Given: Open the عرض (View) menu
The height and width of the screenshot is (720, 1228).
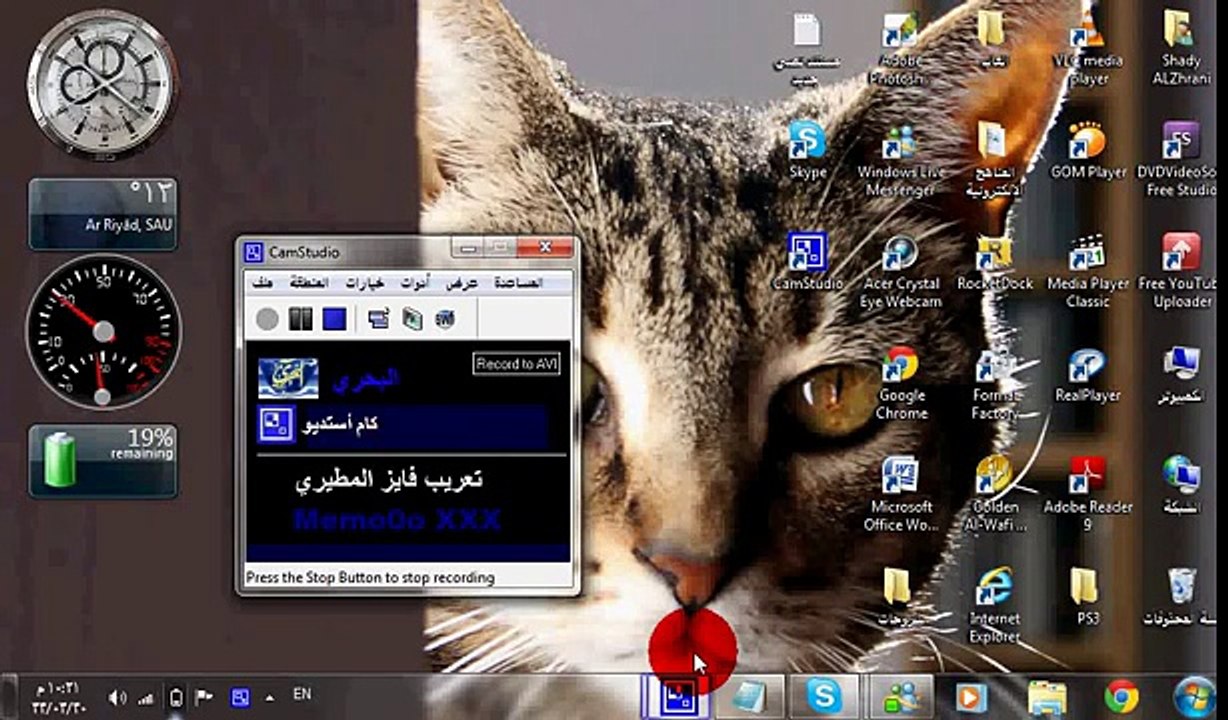Looking at the screenshot, I should click(462, 283).
